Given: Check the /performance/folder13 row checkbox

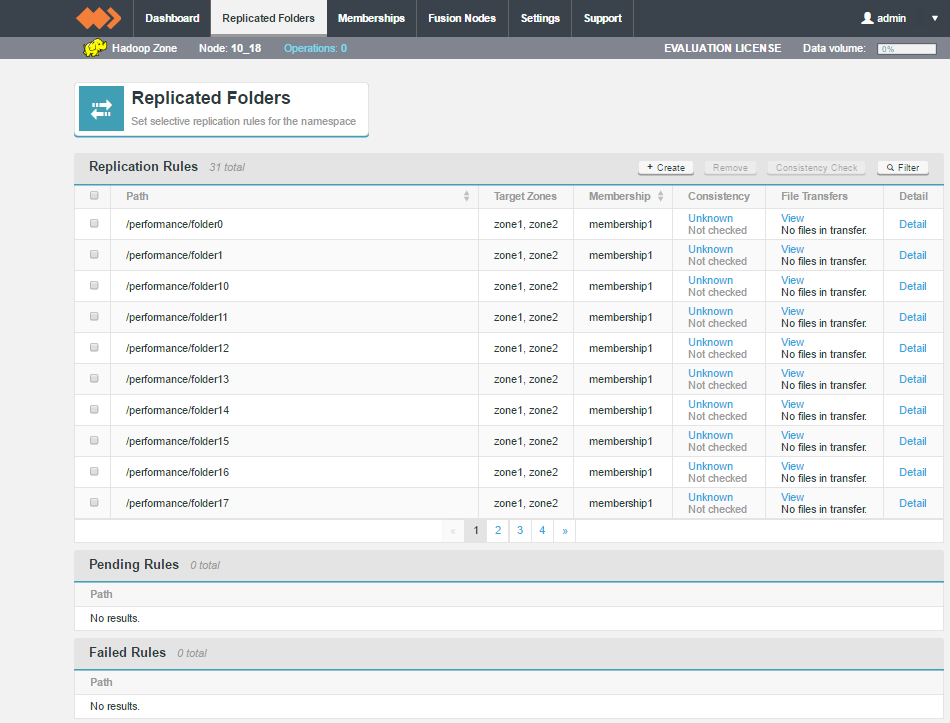Looking at the screenshot, I should (x=94, y=378).
